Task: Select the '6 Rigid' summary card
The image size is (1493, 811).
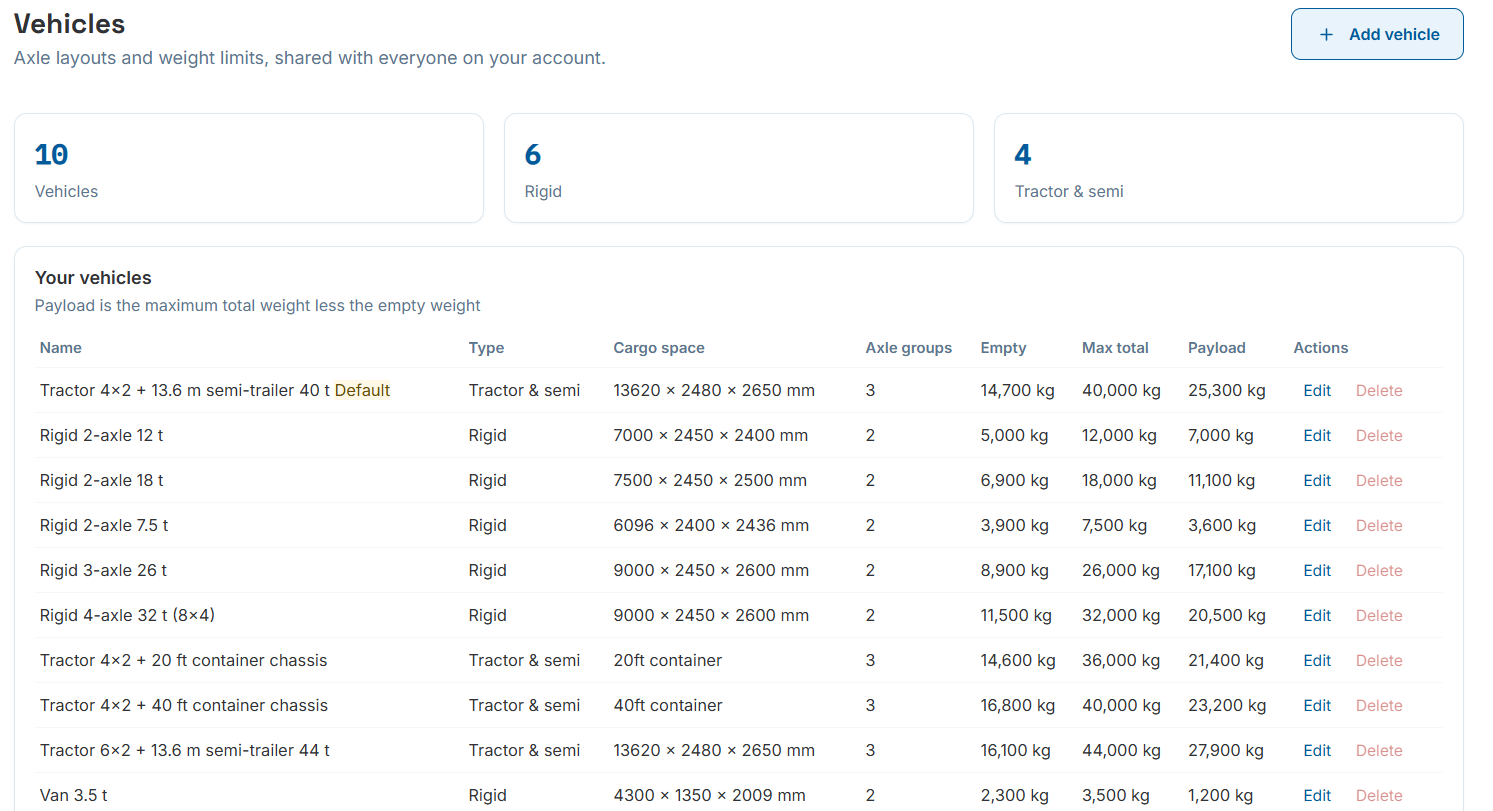Action: [739, 168]
